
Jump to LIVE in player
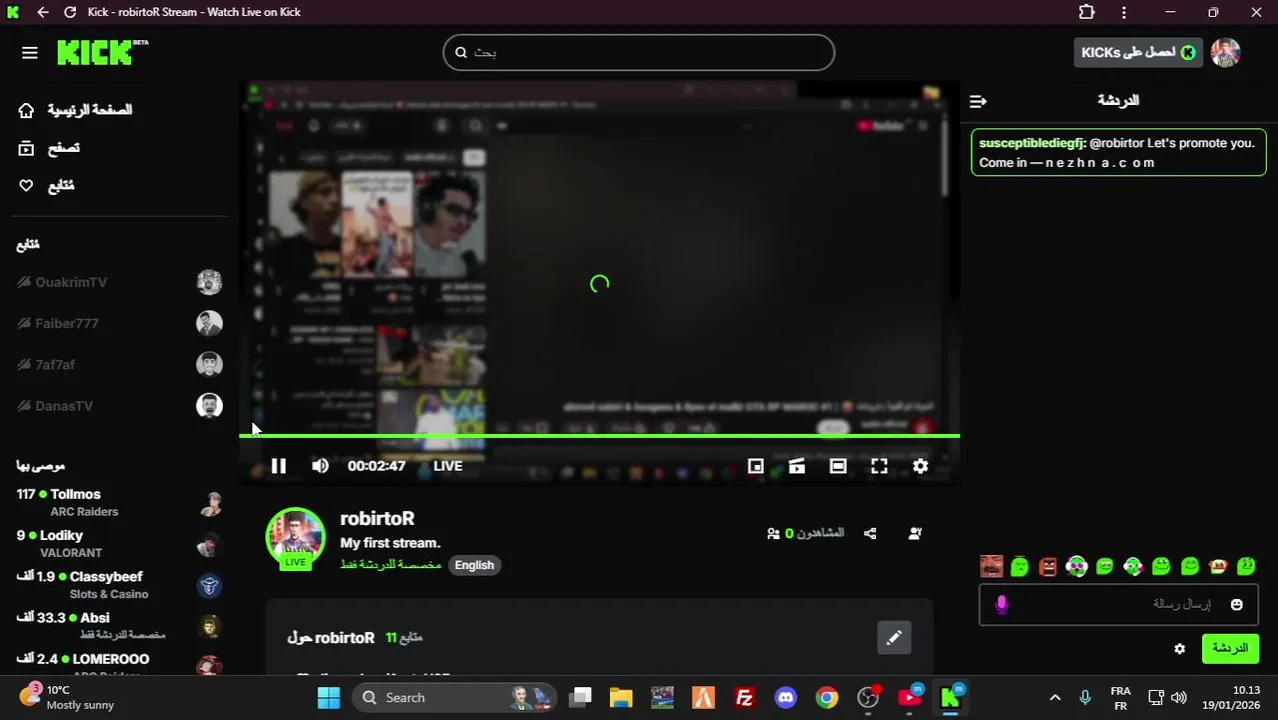pyautogui.click(x=448, y=466)
